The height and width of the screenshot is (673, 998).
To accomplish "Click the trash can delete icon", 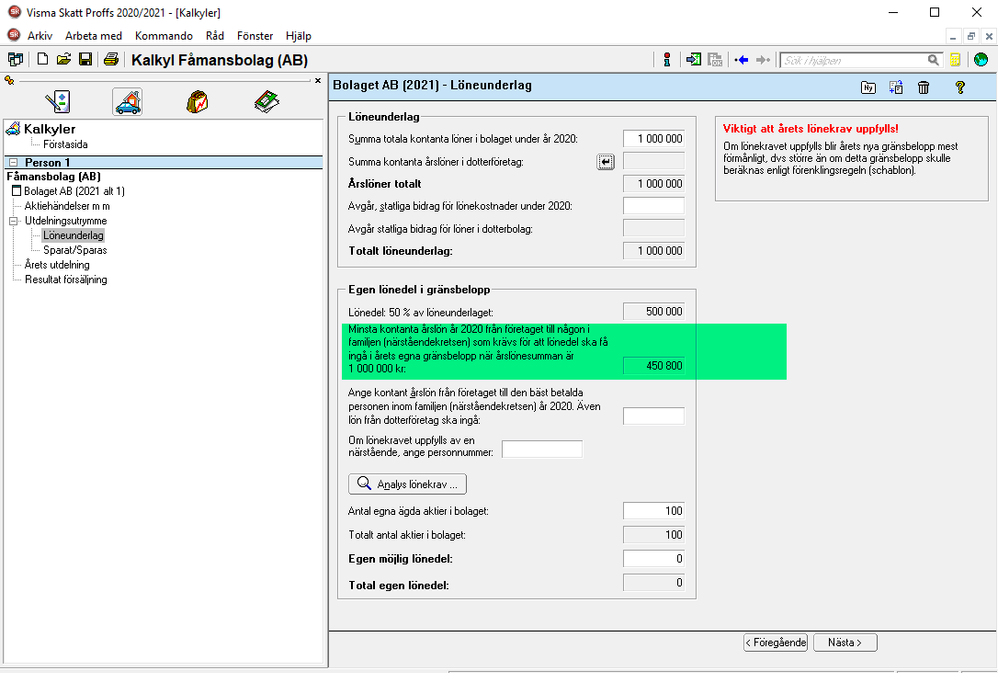I will click(924, 88).
